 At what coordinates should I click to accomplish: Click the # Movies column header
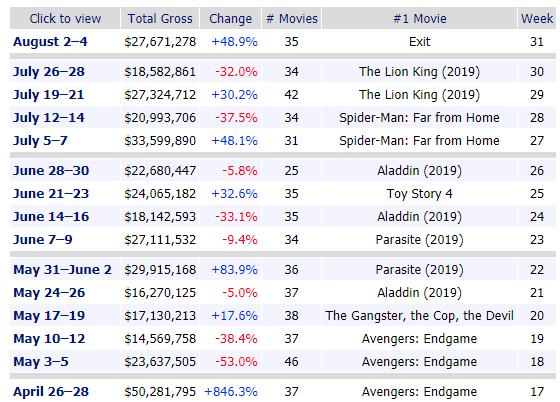(x=292, y=19)
